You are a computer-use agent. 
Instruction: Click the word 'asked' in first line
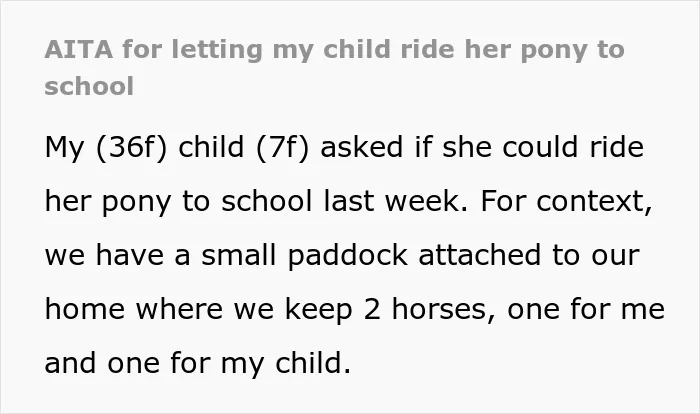click(x=362, y=147)
